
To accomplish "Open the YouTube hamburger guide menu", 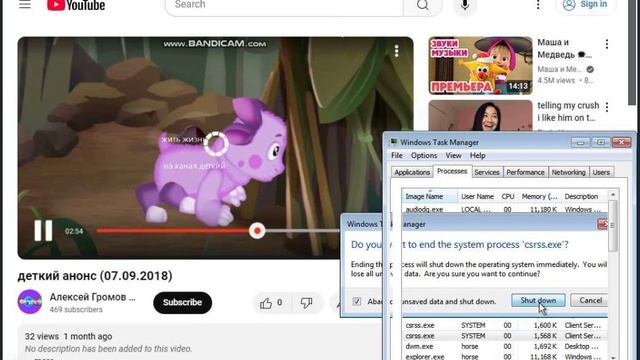I will pyautogui.click(x=25, y=4).
